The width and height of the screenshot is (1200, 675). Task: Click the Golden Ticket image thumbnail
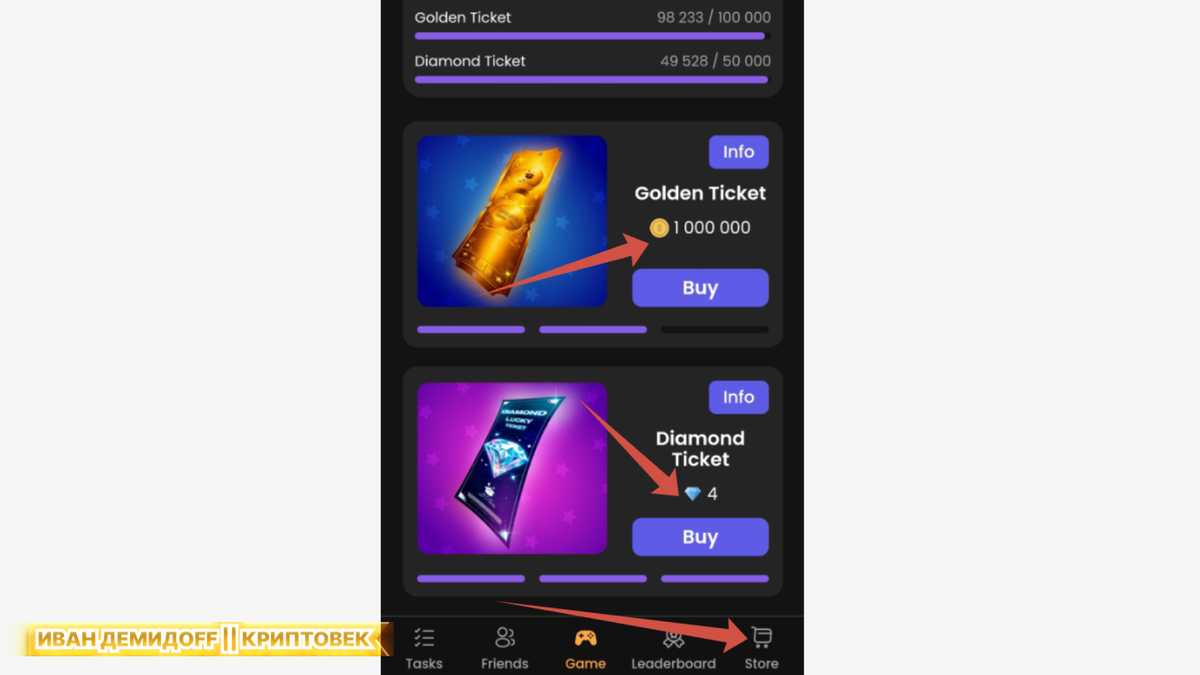pyautogui.click(x=512, y=221)
